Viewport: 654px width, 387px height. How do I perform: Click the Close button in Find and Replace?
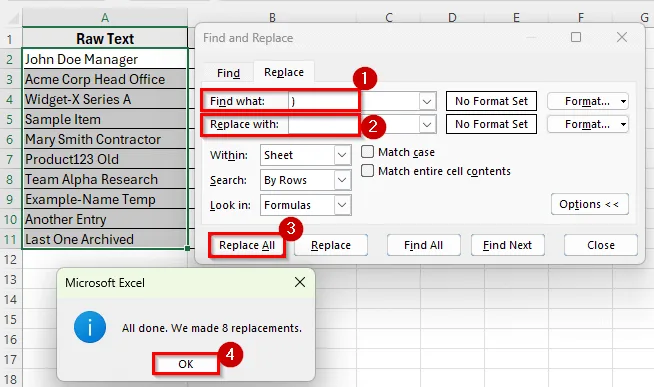coord(601,245)
